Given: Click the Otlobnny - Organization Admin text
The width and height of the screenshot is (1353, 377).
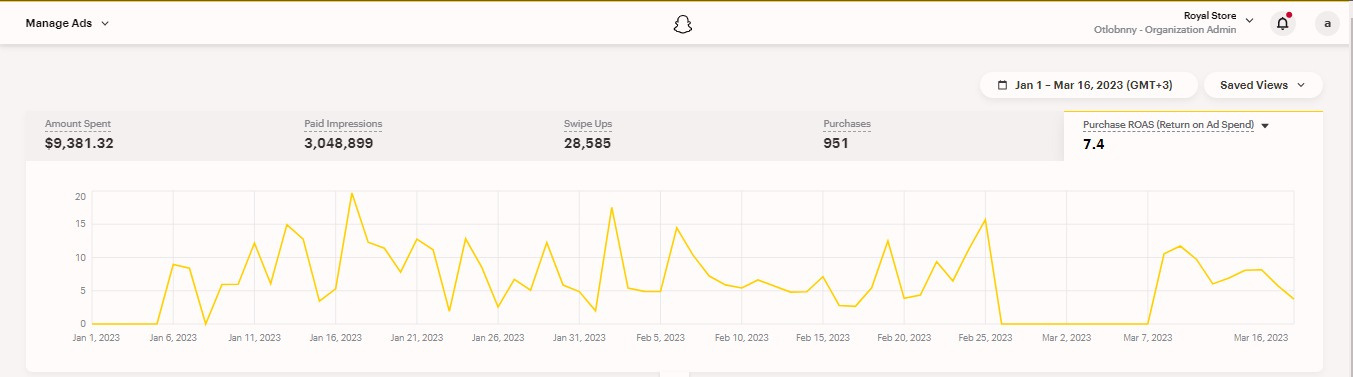Looking at the screenshot, I should click(1165, 30).
